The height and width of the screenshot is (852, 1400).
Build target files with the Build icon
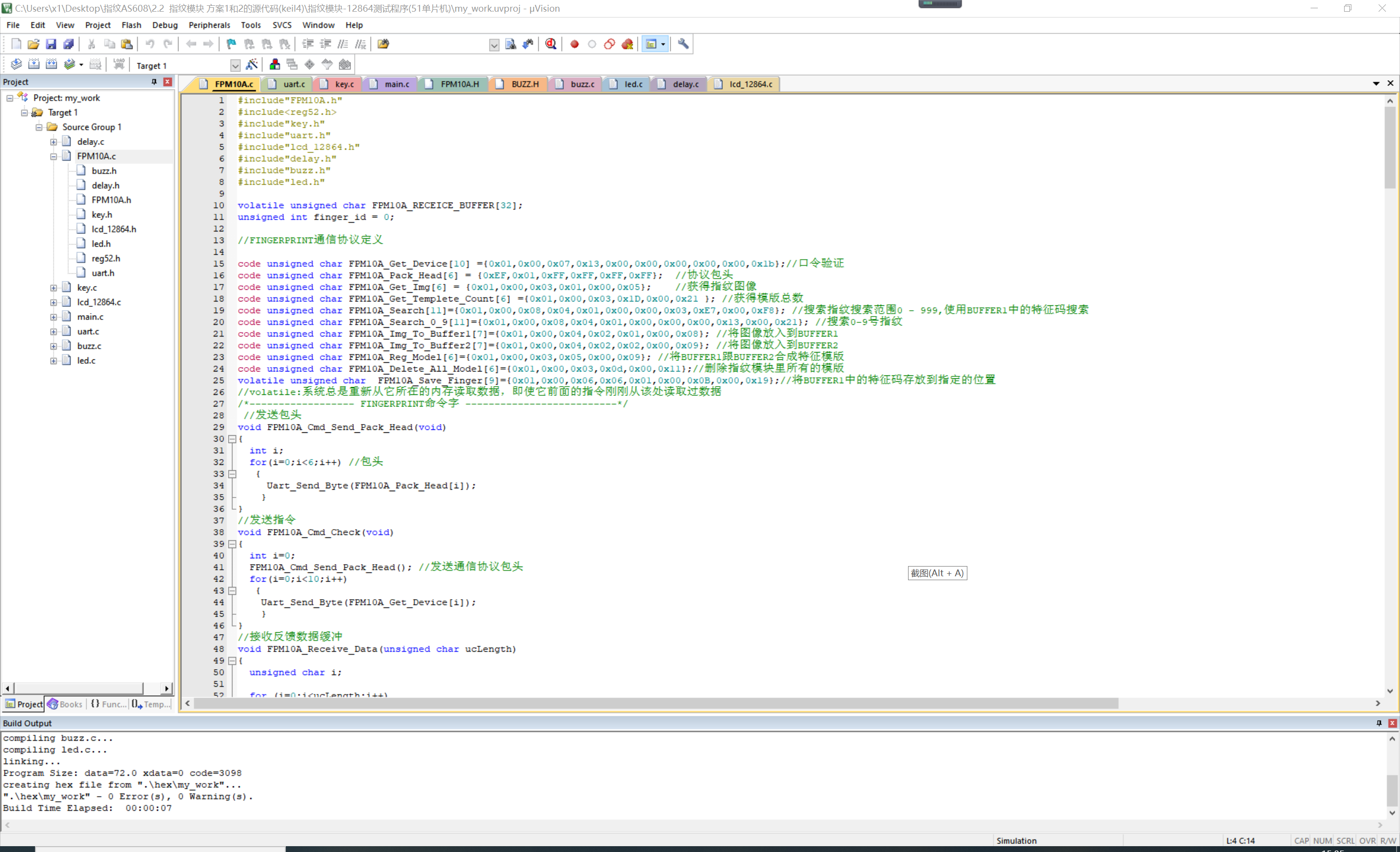click(34, 64)
